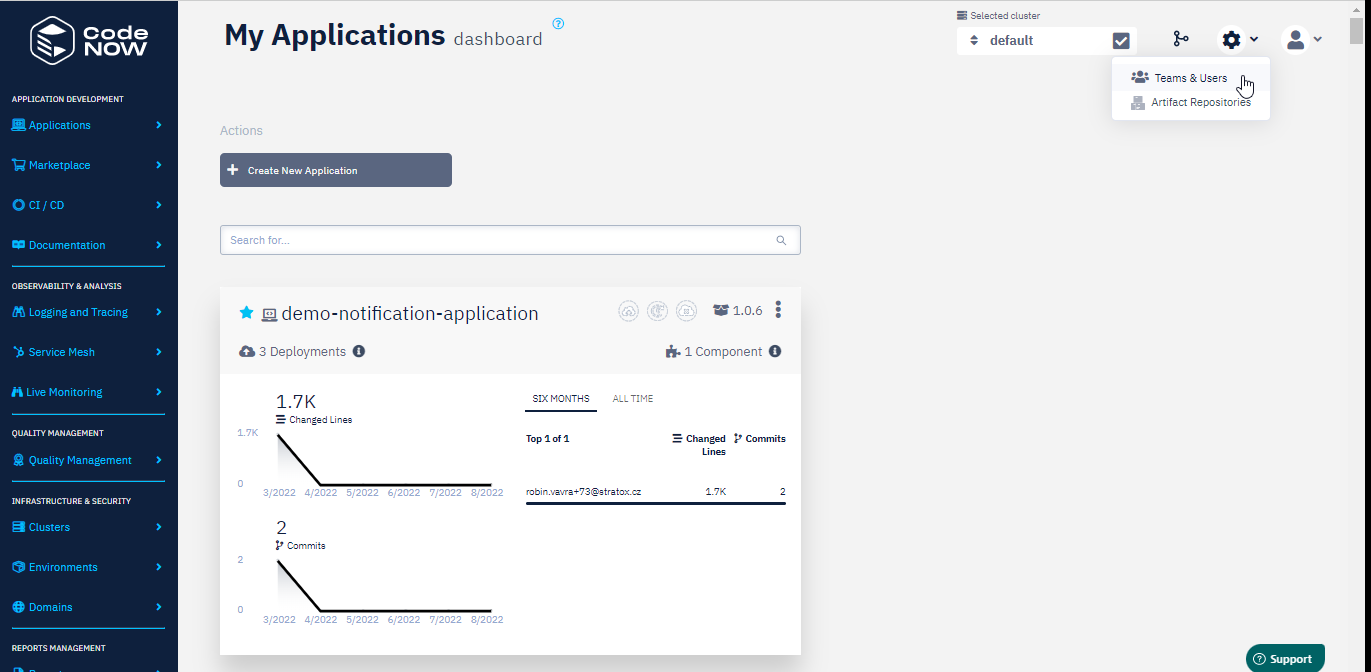Expand the Live Monitoring sidebar chevron

(x=159, y=392)
